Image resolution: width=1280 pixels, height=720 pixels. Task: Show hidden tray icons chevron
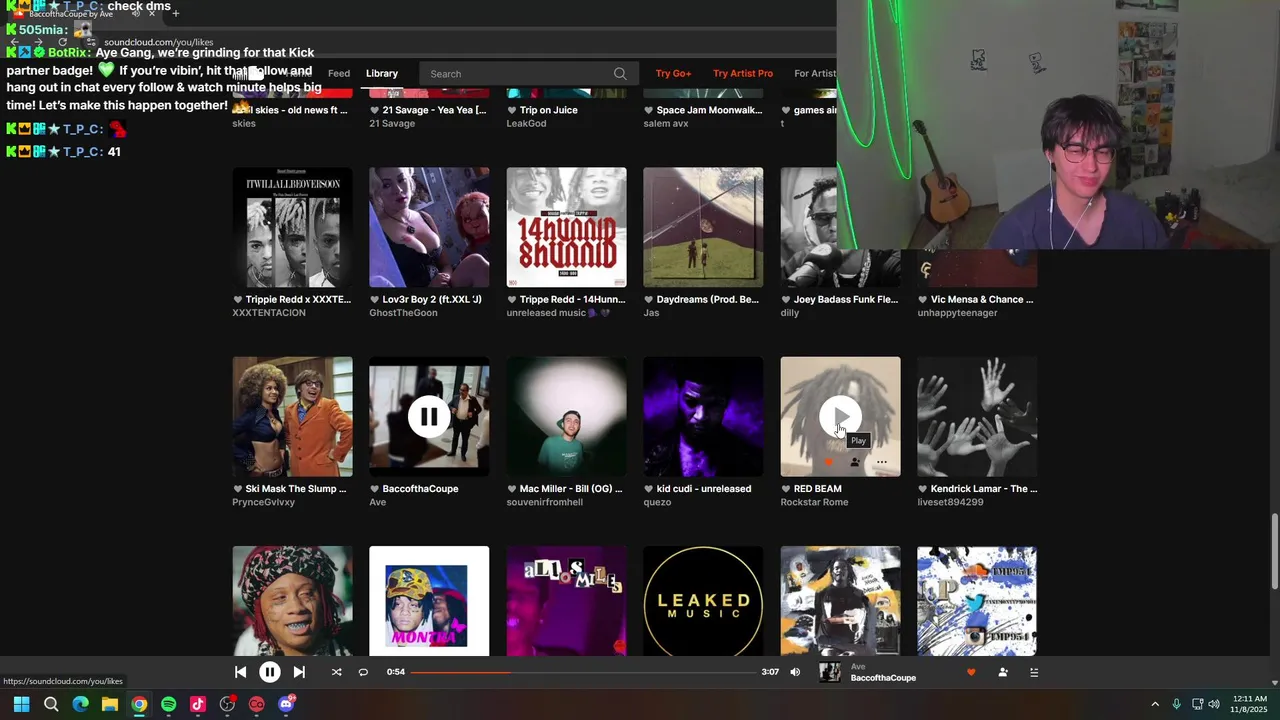pyautogui.click(x=1155, y=704)
